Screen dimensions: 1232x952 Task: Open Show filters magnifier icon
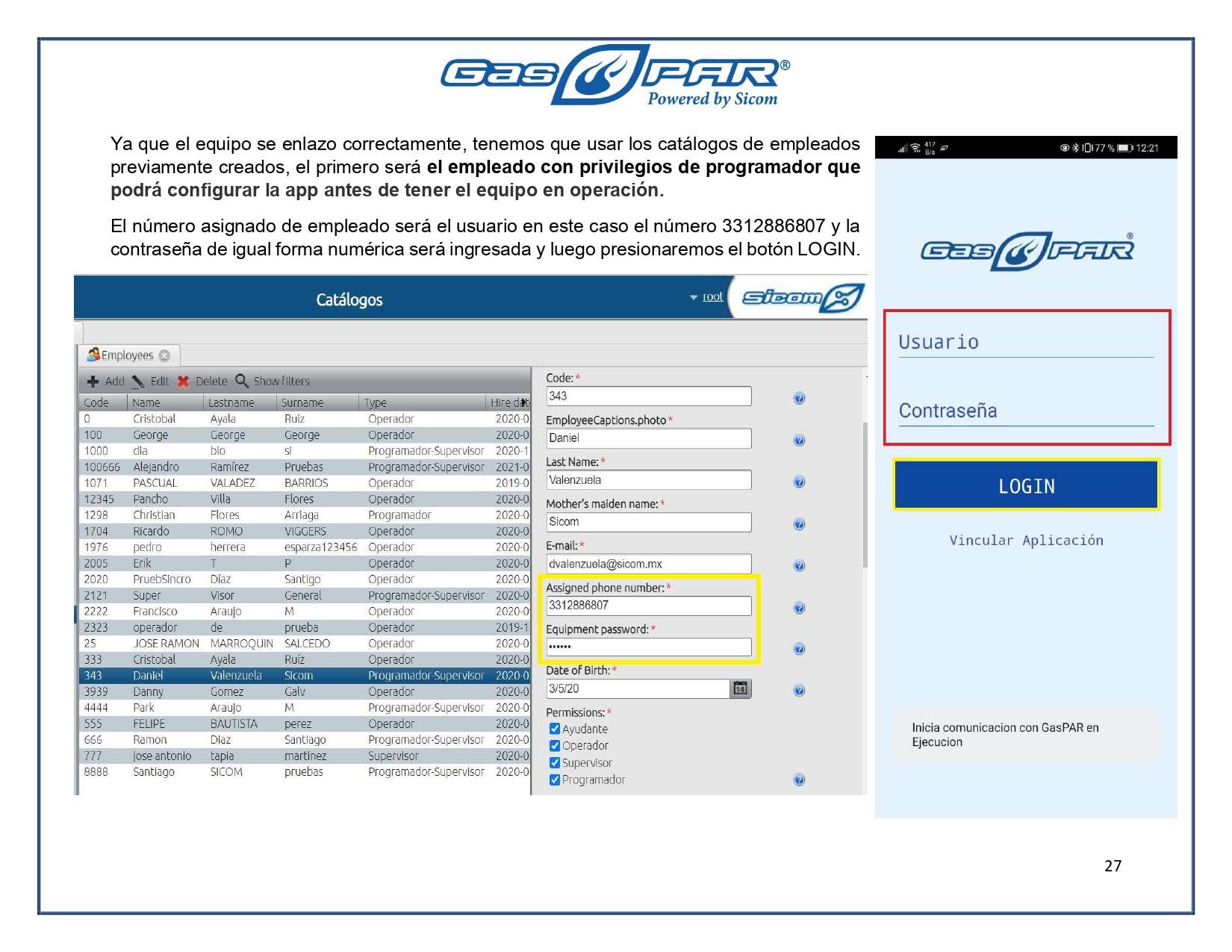(242, 381)
